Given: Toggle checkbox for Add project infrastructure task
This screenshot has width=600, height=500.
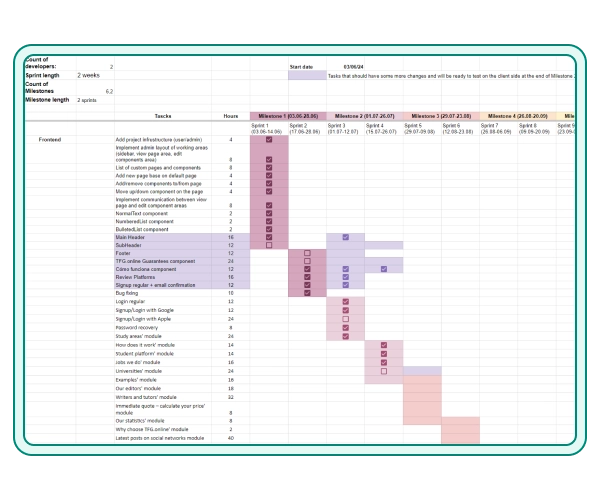Looking at the screenshot, I should click(269, 141).
